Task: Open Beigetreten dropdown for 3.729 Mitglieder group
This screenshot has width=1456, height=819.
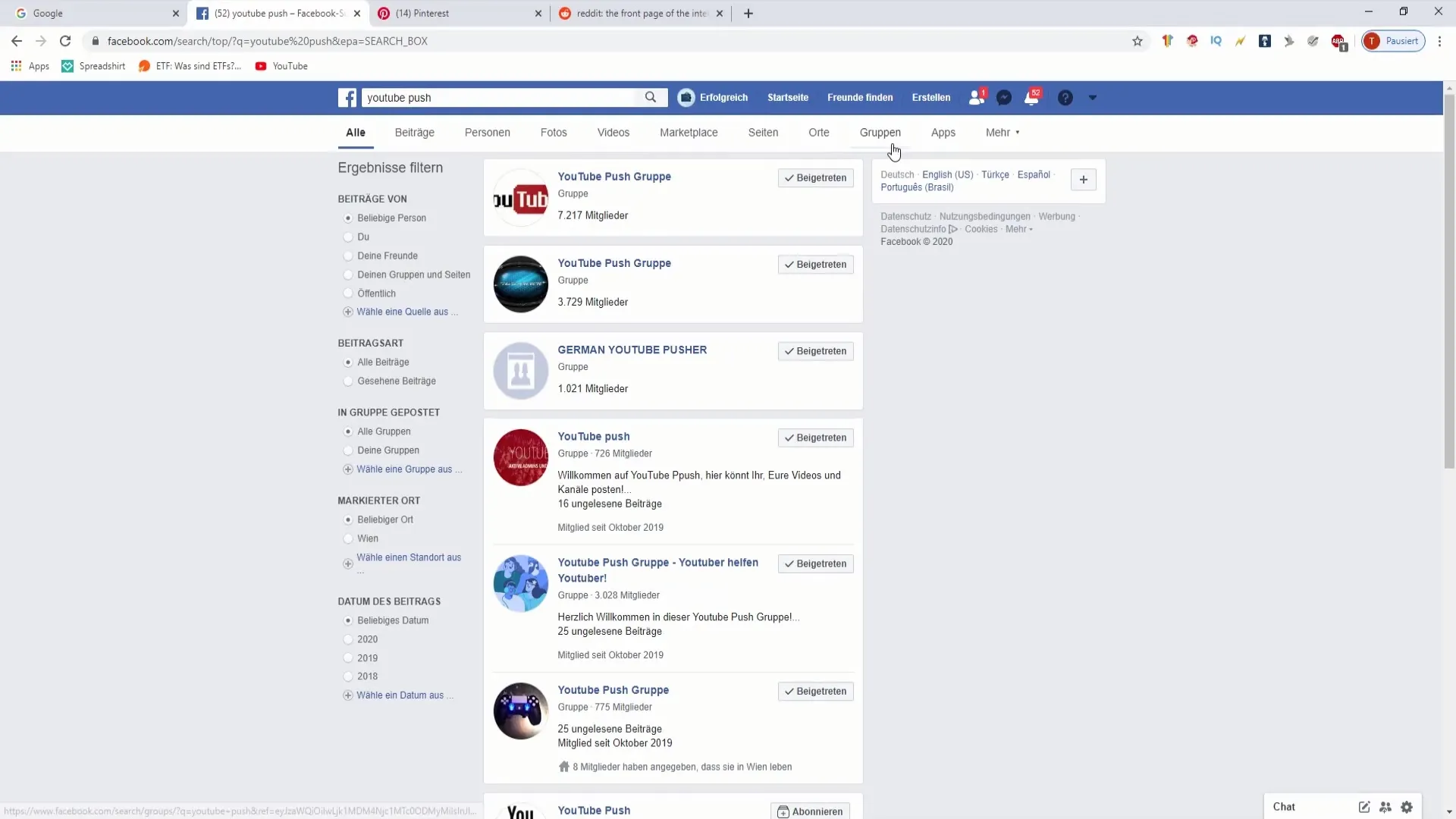Action: (815, 265)
